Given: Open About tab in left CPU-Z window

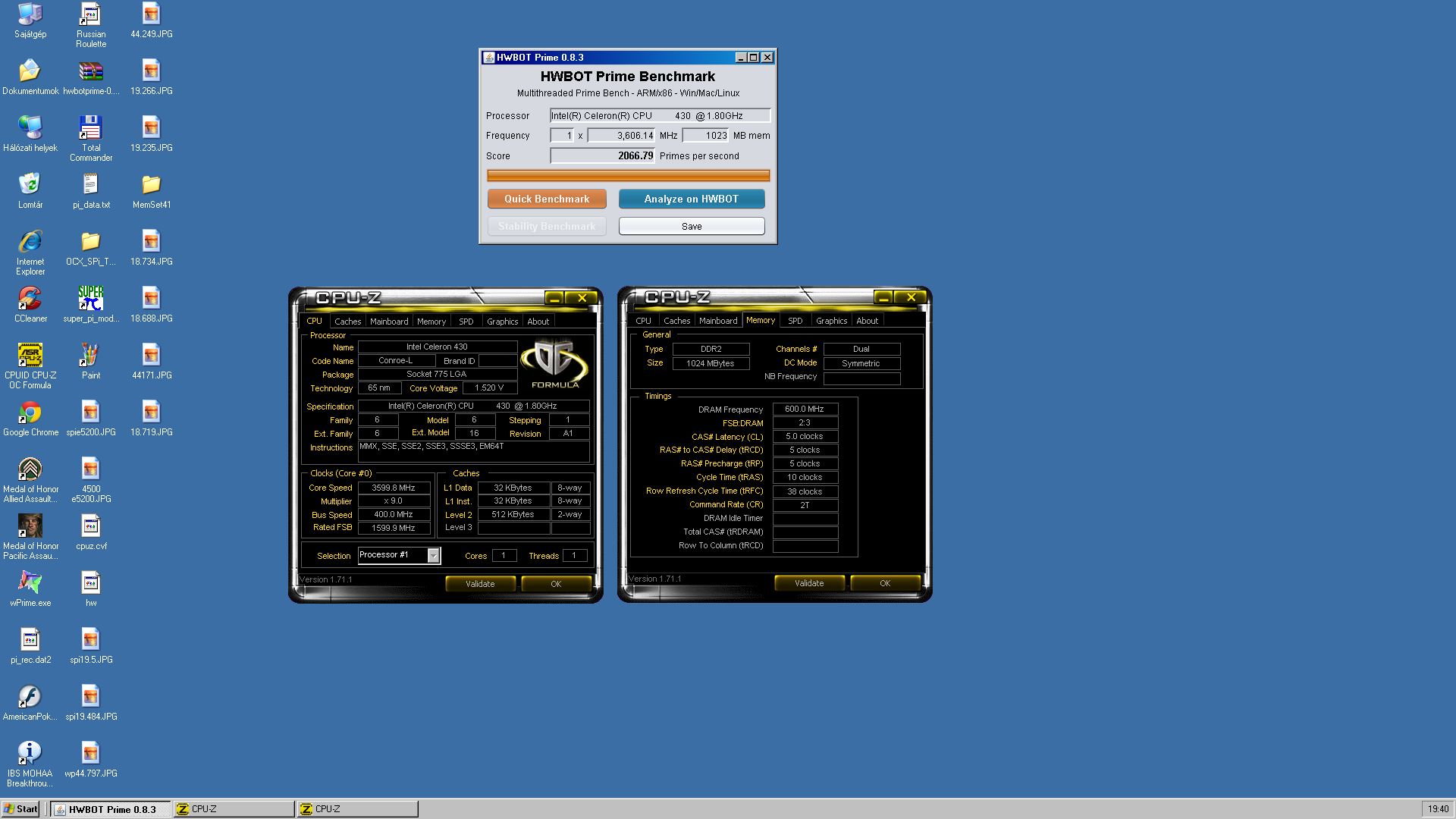Looking at the screenshot, I should click(x=538, y=322).
